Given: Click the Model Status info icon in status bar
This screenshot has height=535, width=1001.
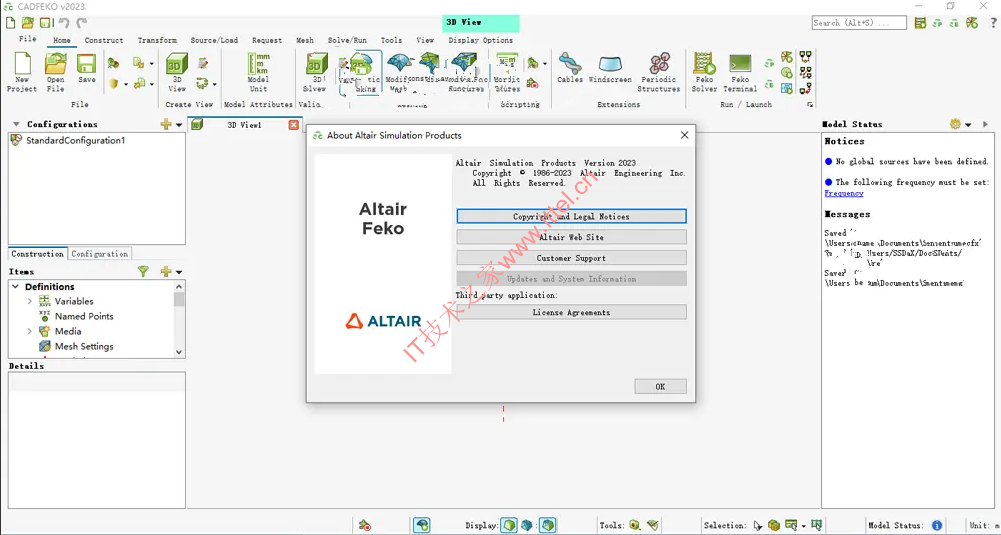Looking at the screenshot, I should click(937, 525).
